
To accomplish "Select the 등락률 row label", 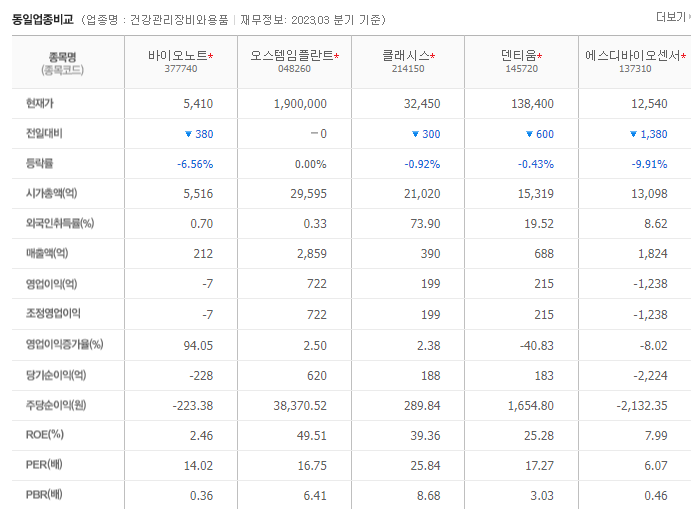I will [x=40, y=163].
